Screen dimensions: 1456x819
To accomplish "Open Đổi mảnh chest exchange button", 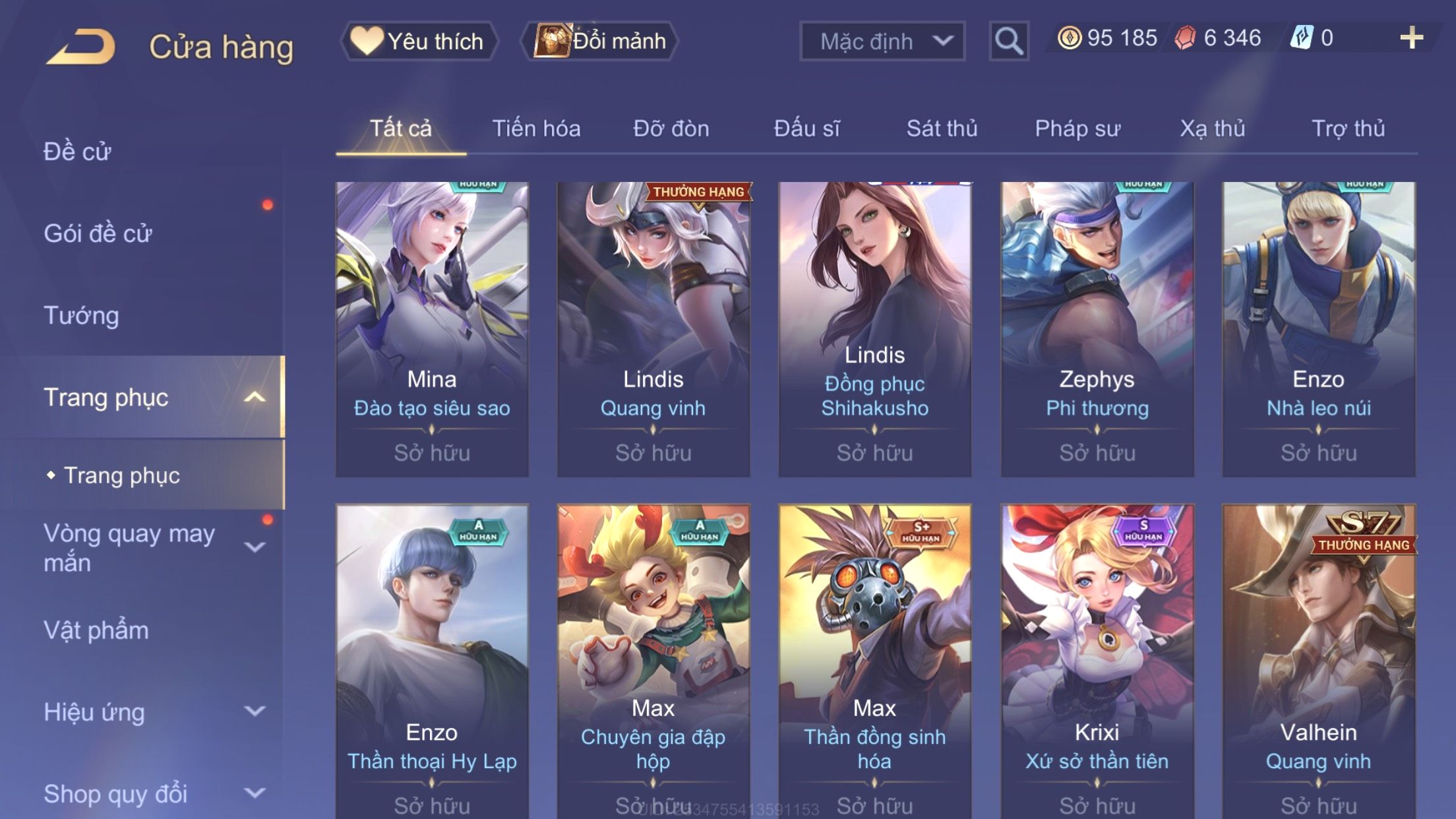I will point(599,41).
